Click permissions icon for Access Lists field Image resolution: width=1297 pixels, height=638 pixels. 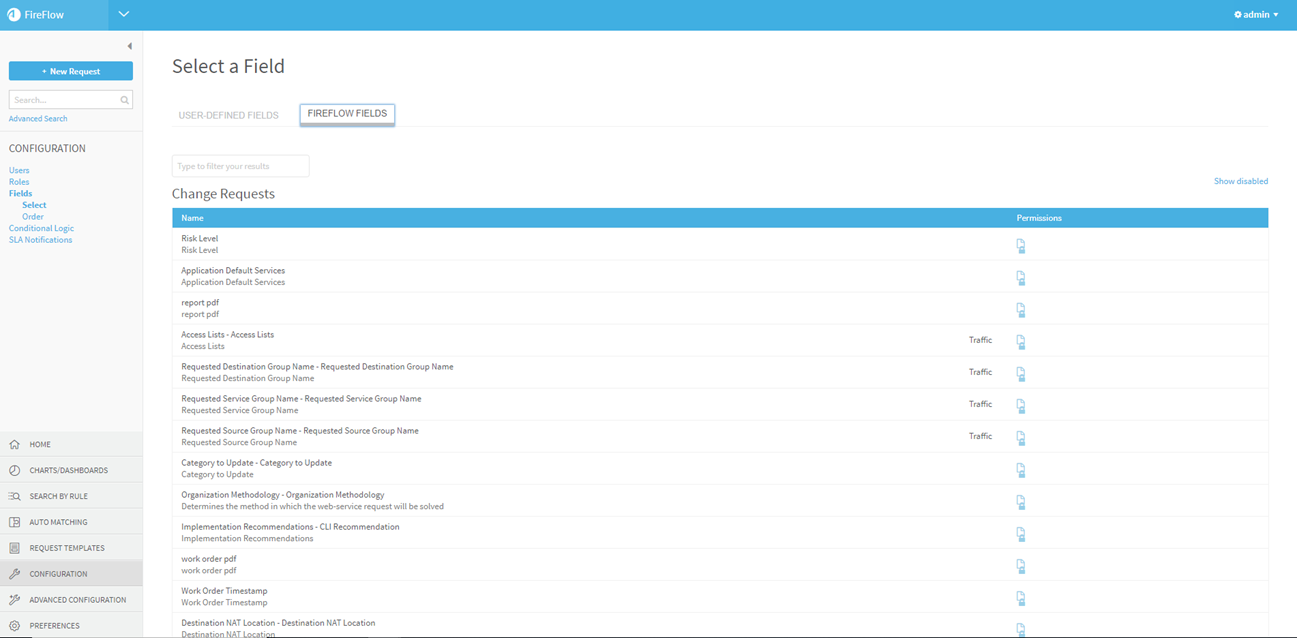point(1021,342)
